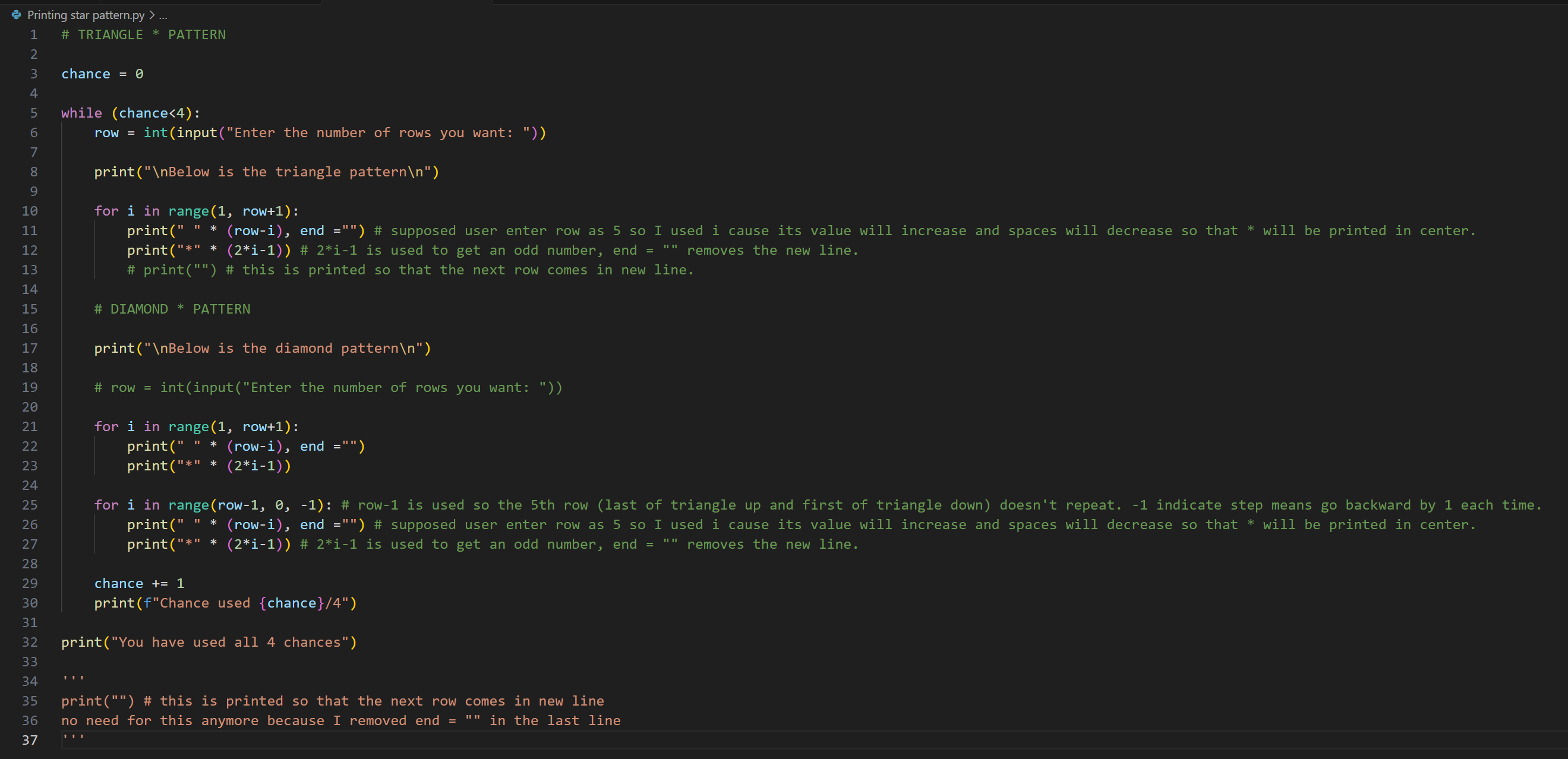Viewport: 1568px width, 759px height.
Task: Click the diamond pattern print on line 17
Action: tap(262, 348)
